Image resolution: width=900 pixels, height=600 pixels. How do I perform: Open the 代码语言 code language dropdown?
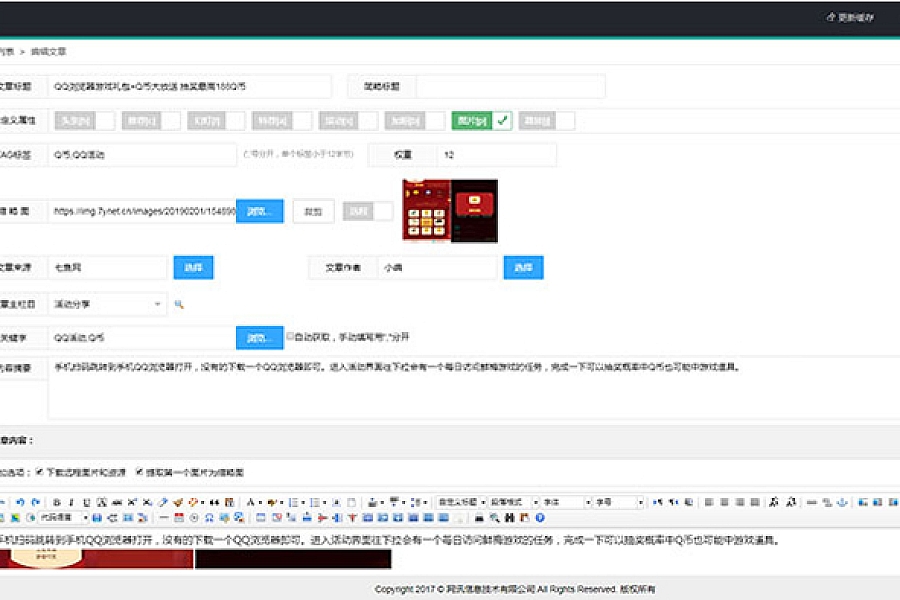63,518
